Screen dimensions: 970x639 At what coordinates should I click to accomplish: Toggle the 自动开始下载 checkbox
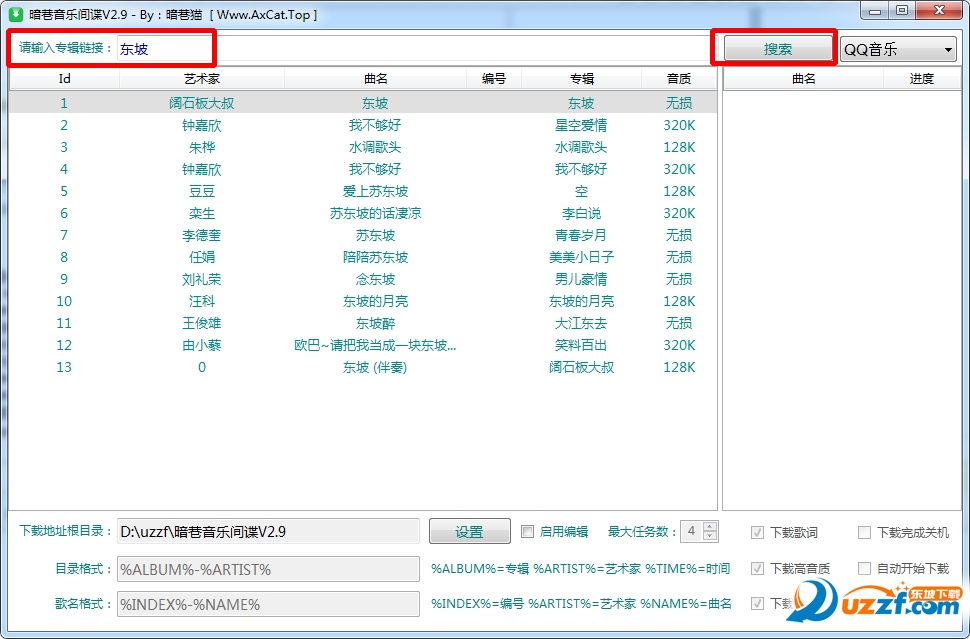[x=865, y=568]
